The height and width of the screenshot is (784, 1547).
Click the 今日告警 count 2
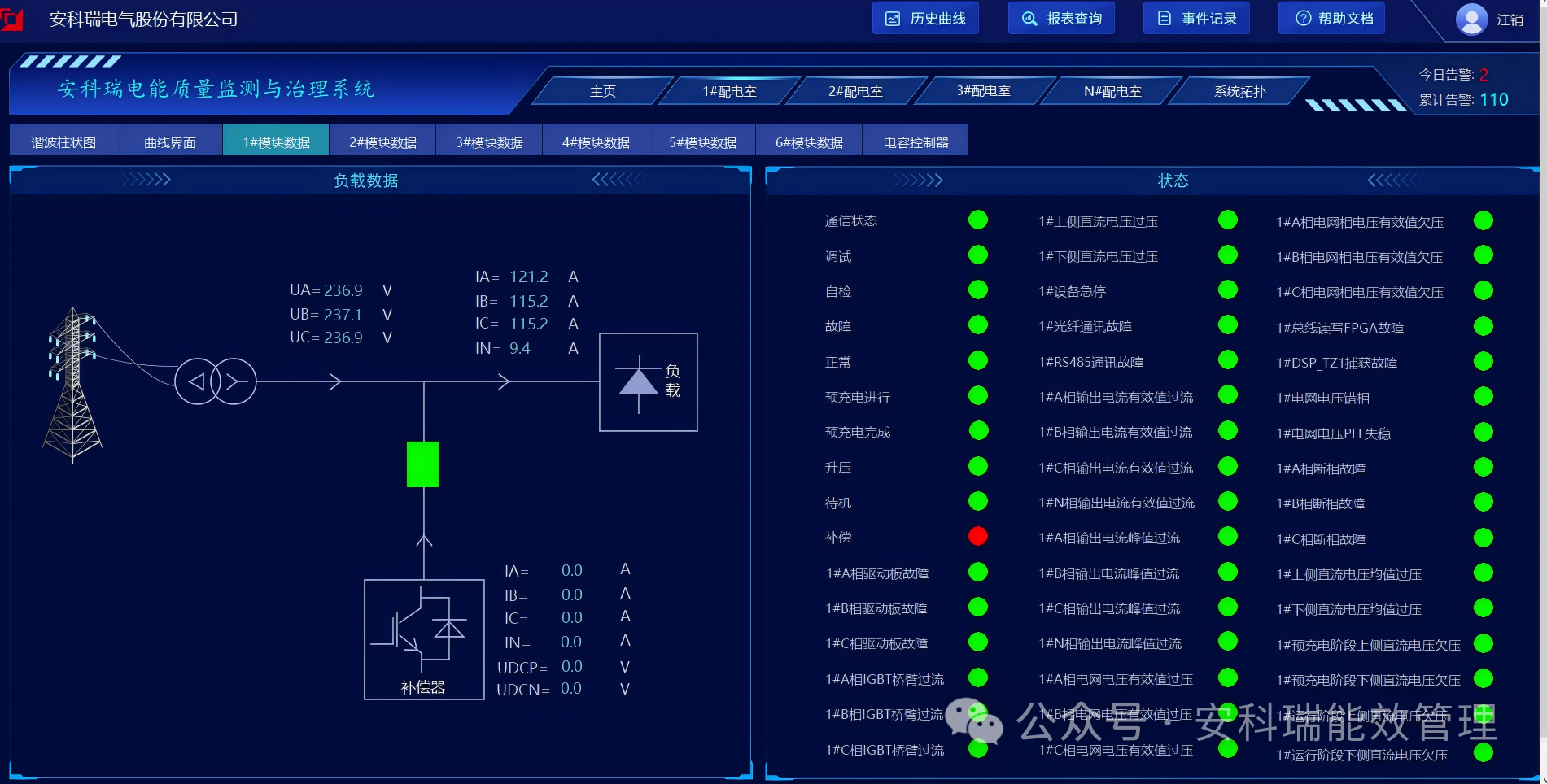click(1484, 75)
